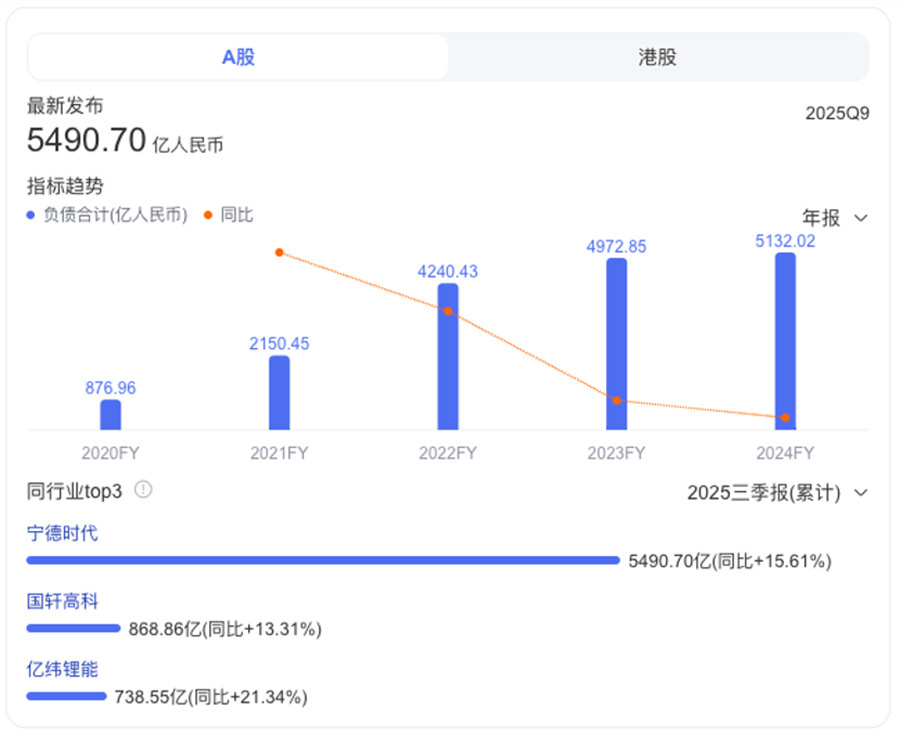Open the 2025三季报(累计) dropdown
900x735 pixels.
point(778,493)
